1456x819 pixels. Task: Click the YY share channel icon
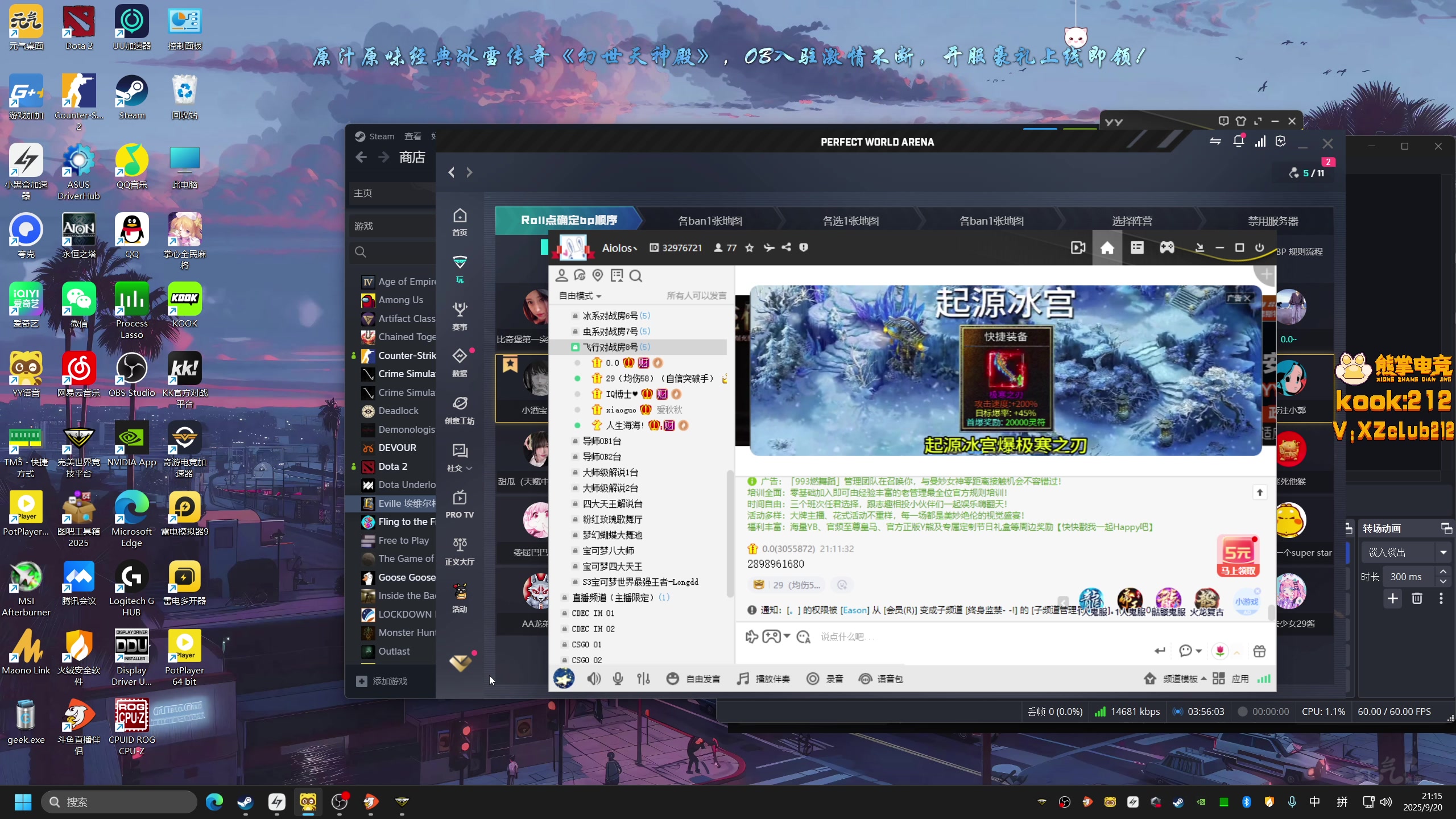pyautogui.click(x=786, y=247)
